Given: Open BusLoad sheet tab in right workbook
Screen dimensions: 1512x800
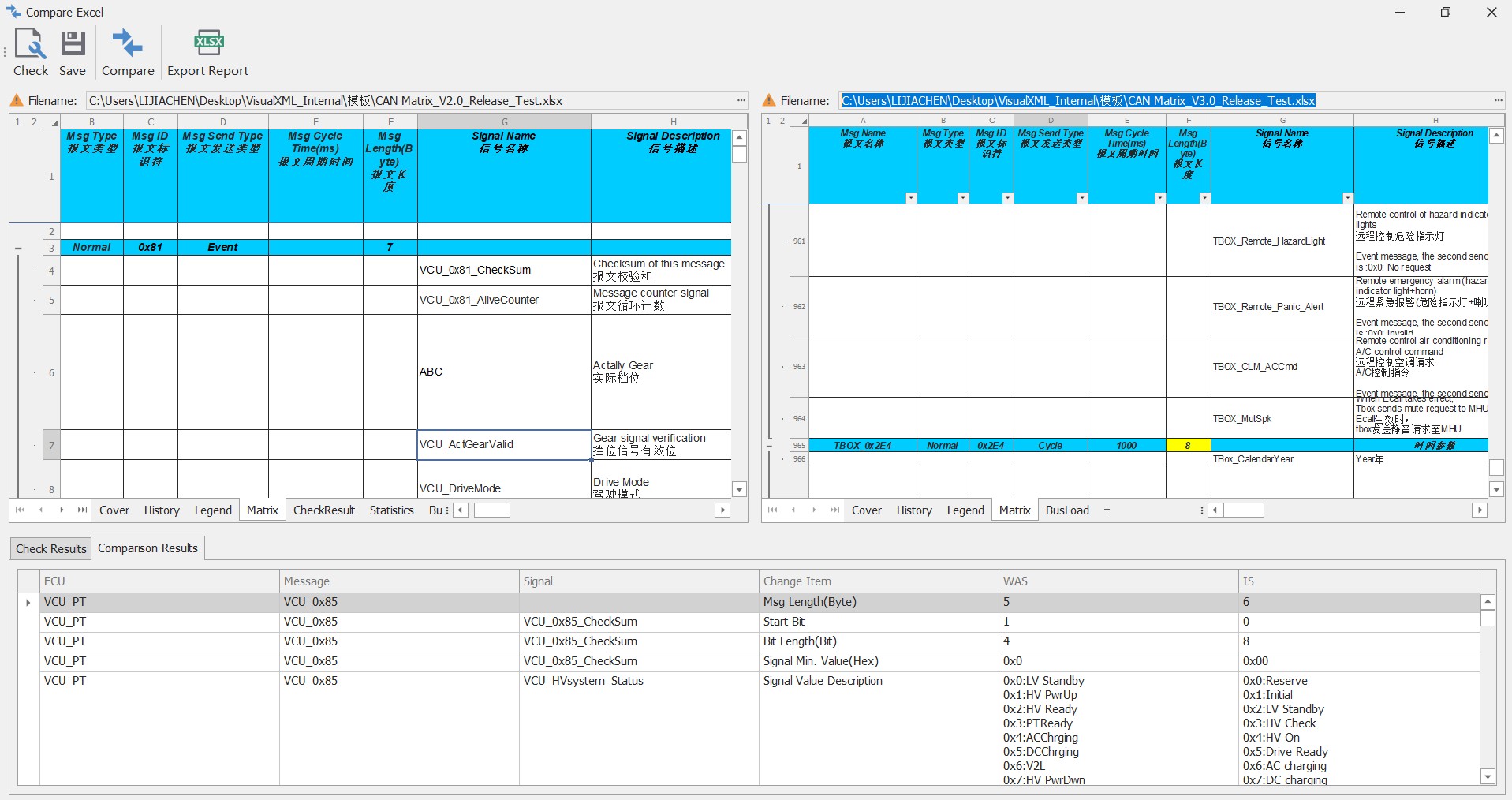Looking at the screenshot, I should (1066, 510).
